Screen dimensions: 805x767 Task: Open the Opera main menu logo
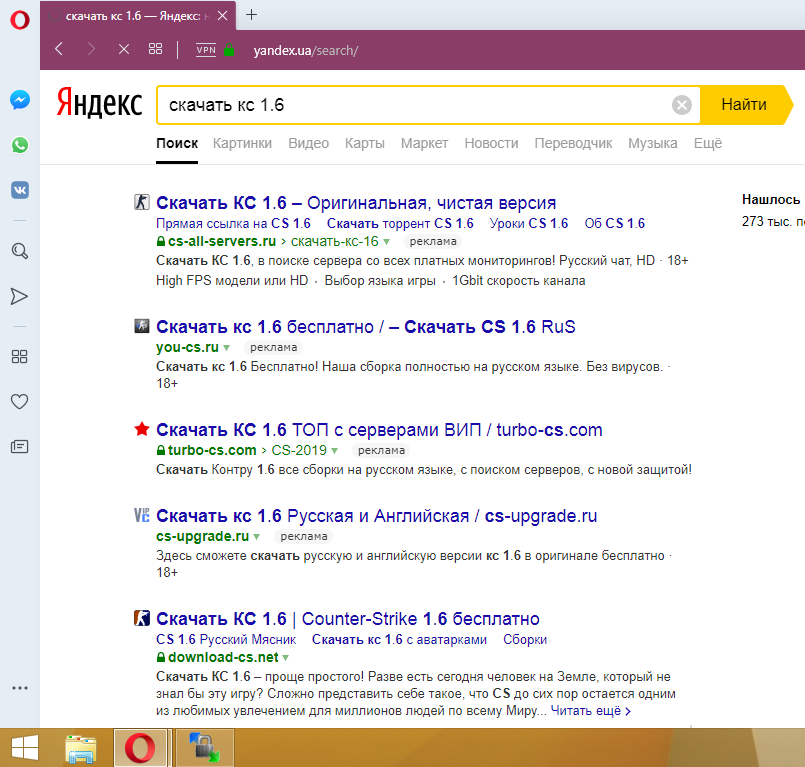[x=20, y=20]
